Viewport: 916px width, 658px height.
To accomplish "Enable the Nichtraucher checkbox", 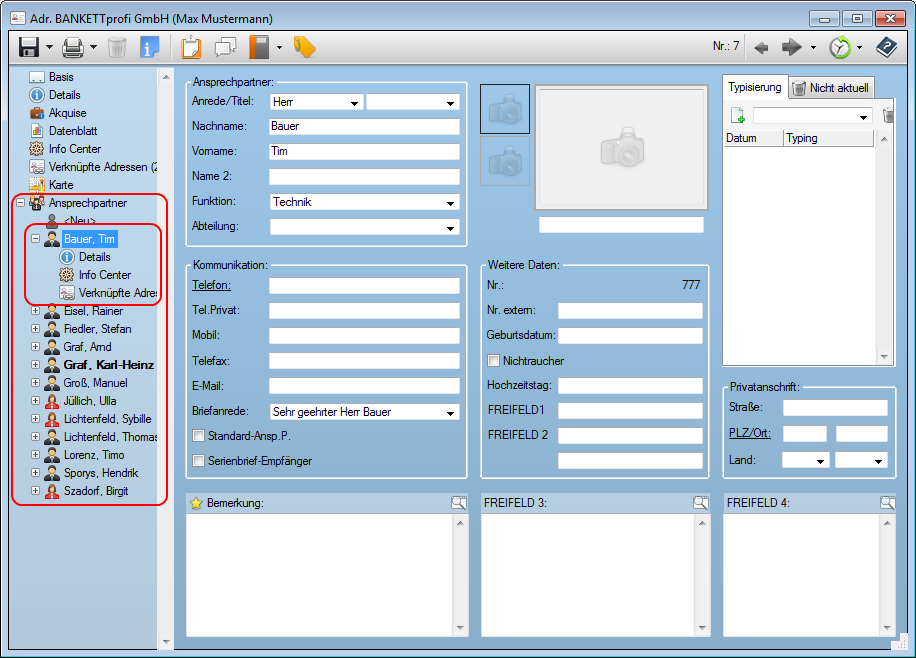I will (x=493, y=361).
